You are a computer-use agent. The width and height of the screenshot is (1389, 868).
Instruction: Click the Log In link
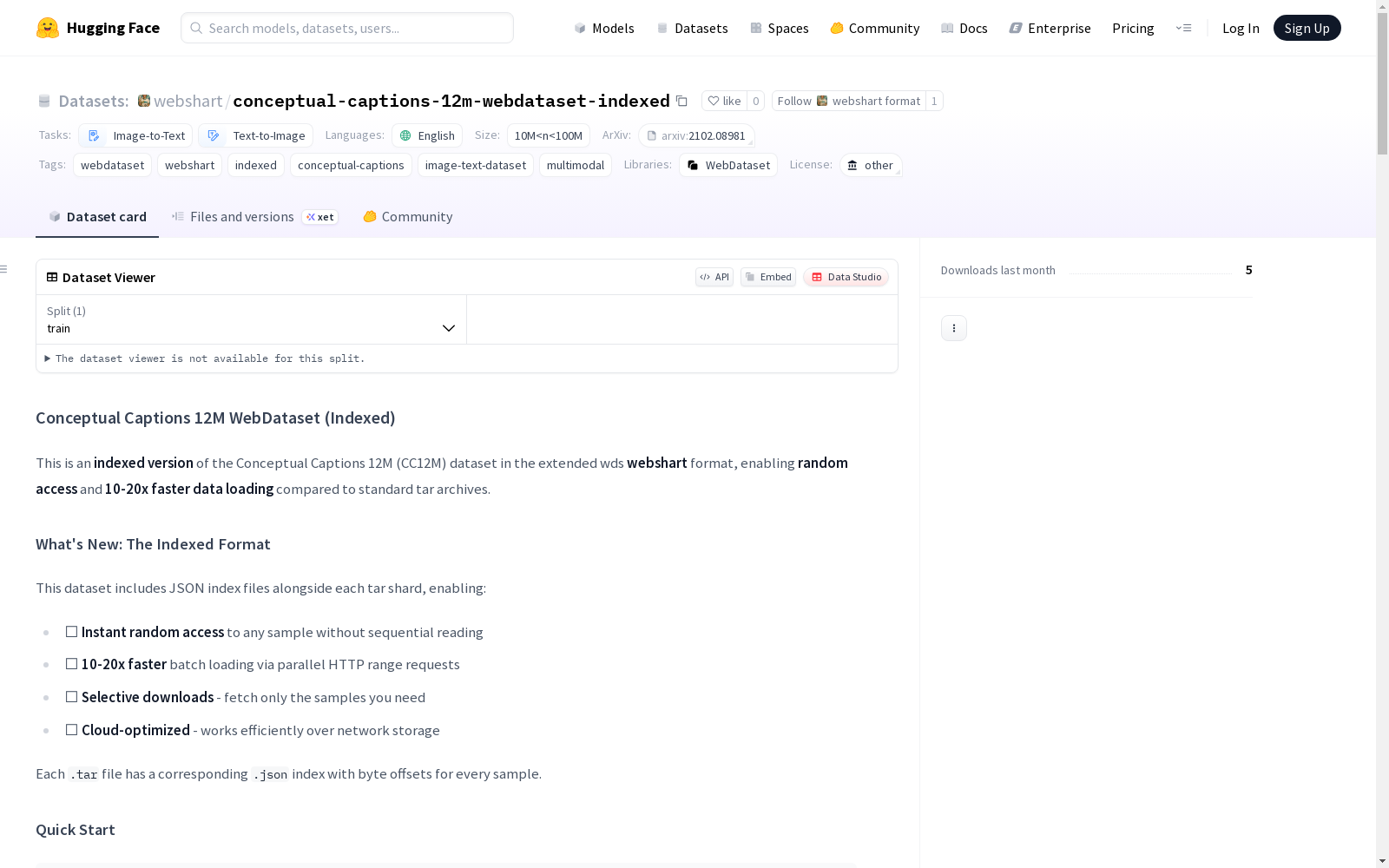pyautogui.click(x=1241, y=28)
